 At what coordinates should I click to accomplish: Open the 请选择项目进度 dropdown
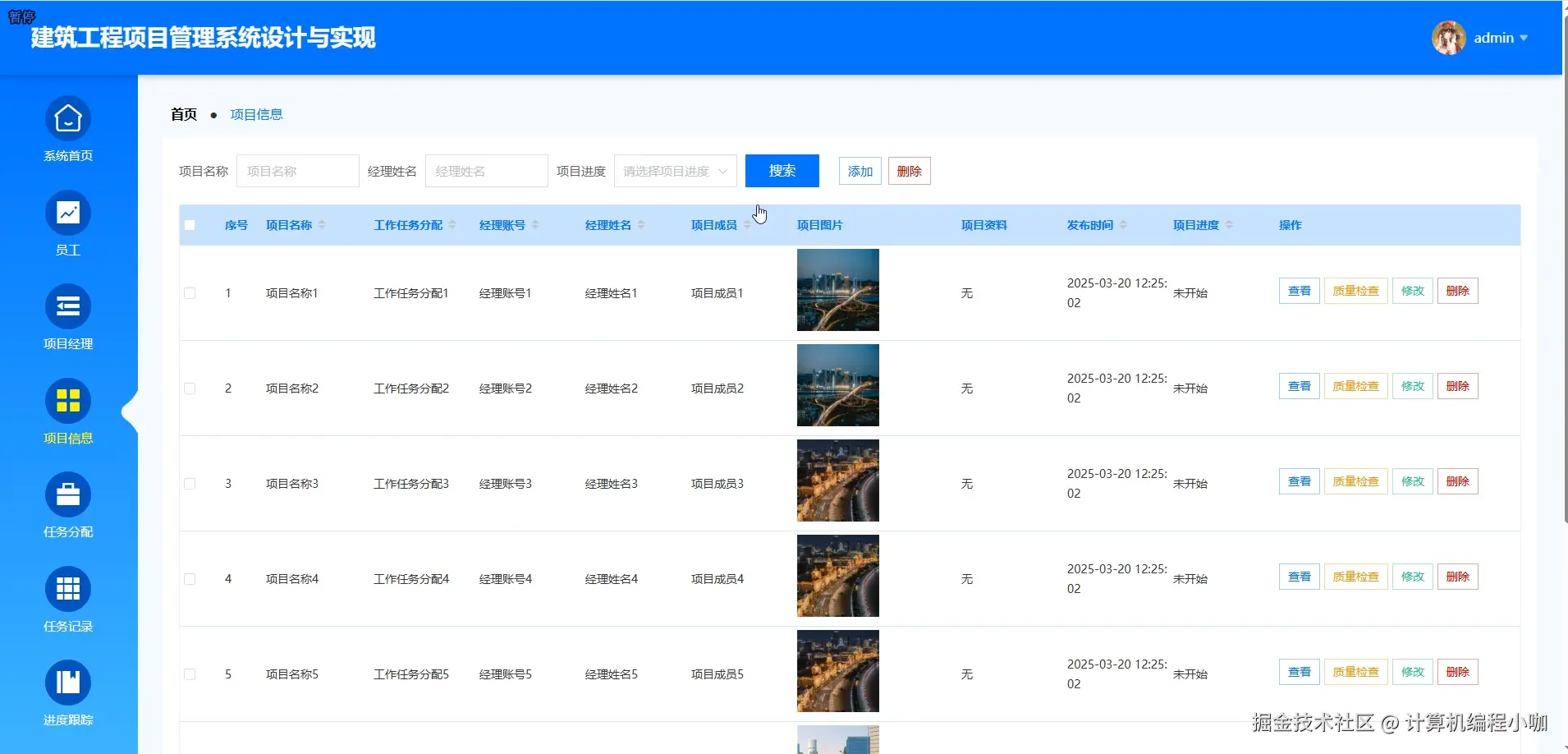[675, 171]
